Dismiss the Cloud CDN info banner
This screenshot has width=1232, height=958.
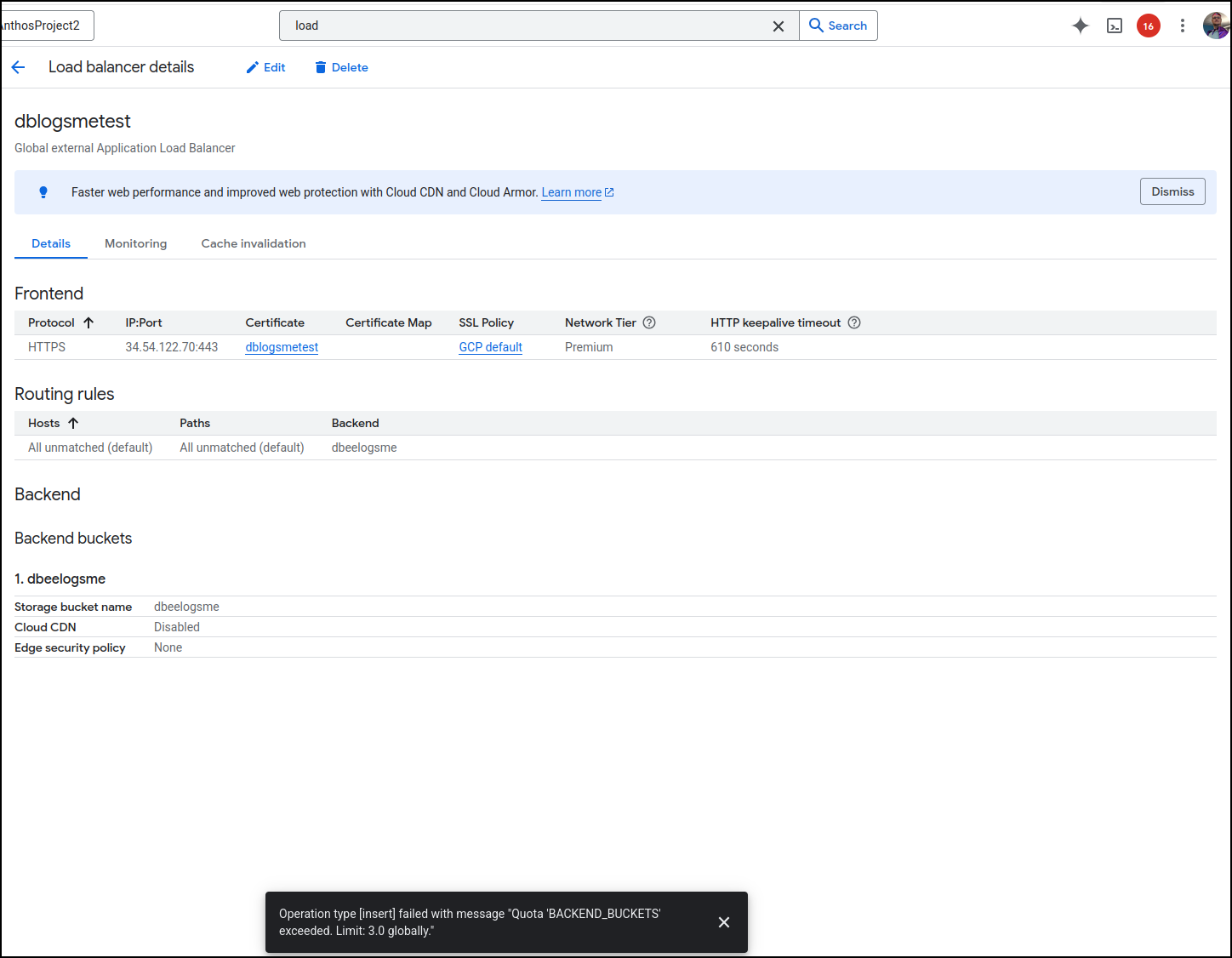pos(1172,191)
